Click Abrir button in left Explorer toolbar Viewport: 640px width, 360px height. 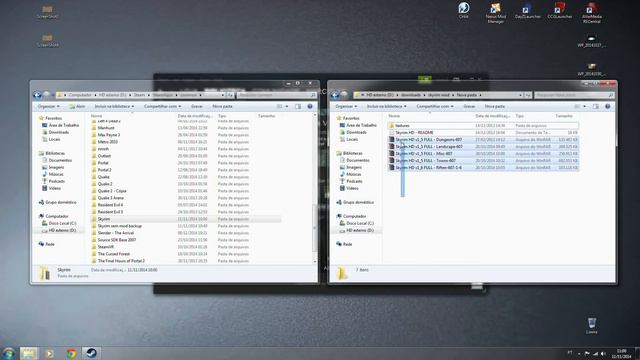point(77,107)
